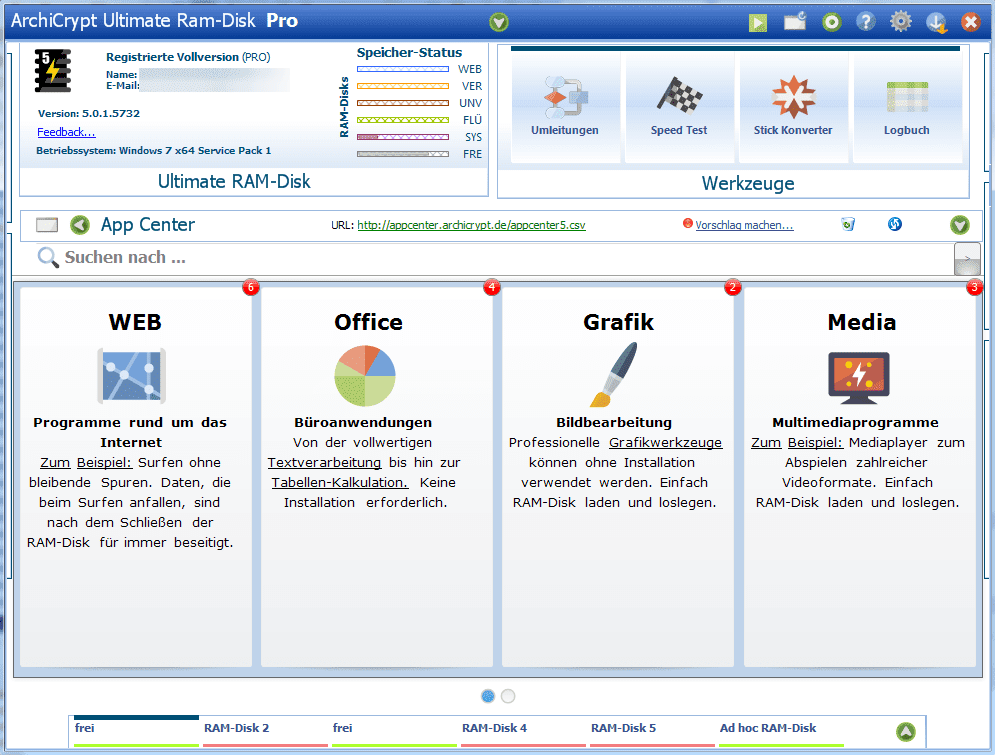Open the Logbuch tool
Screen dimensions: 995x755
907,107
